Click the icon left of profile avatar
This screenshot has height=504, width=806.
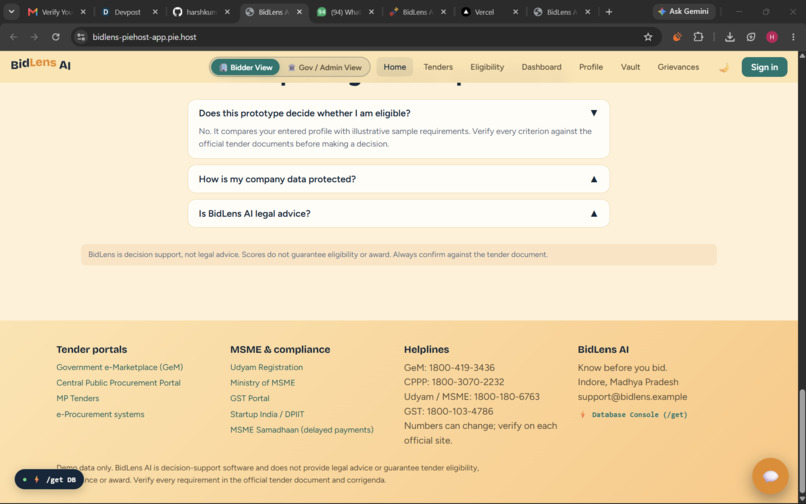click(751, 37)
